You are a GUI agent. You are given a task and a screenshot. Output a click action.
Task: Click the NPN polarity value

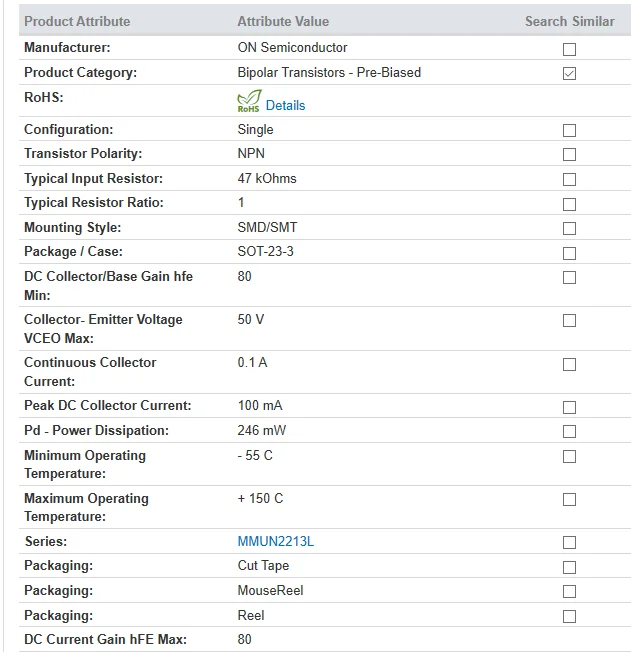point(251,153)
